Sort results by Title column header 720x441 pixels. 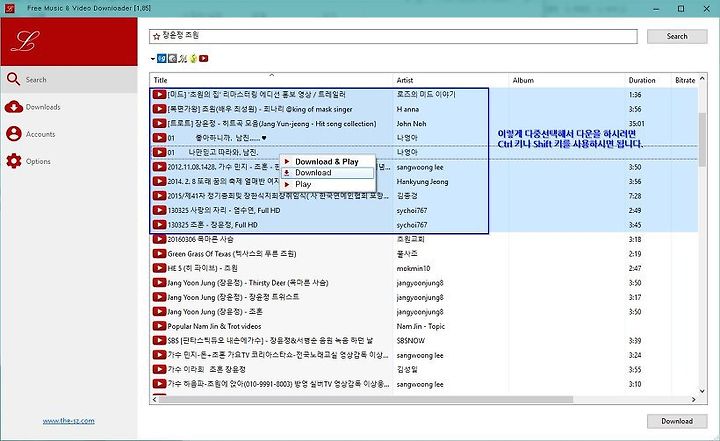pyautogui.click(x=271, y=80)
